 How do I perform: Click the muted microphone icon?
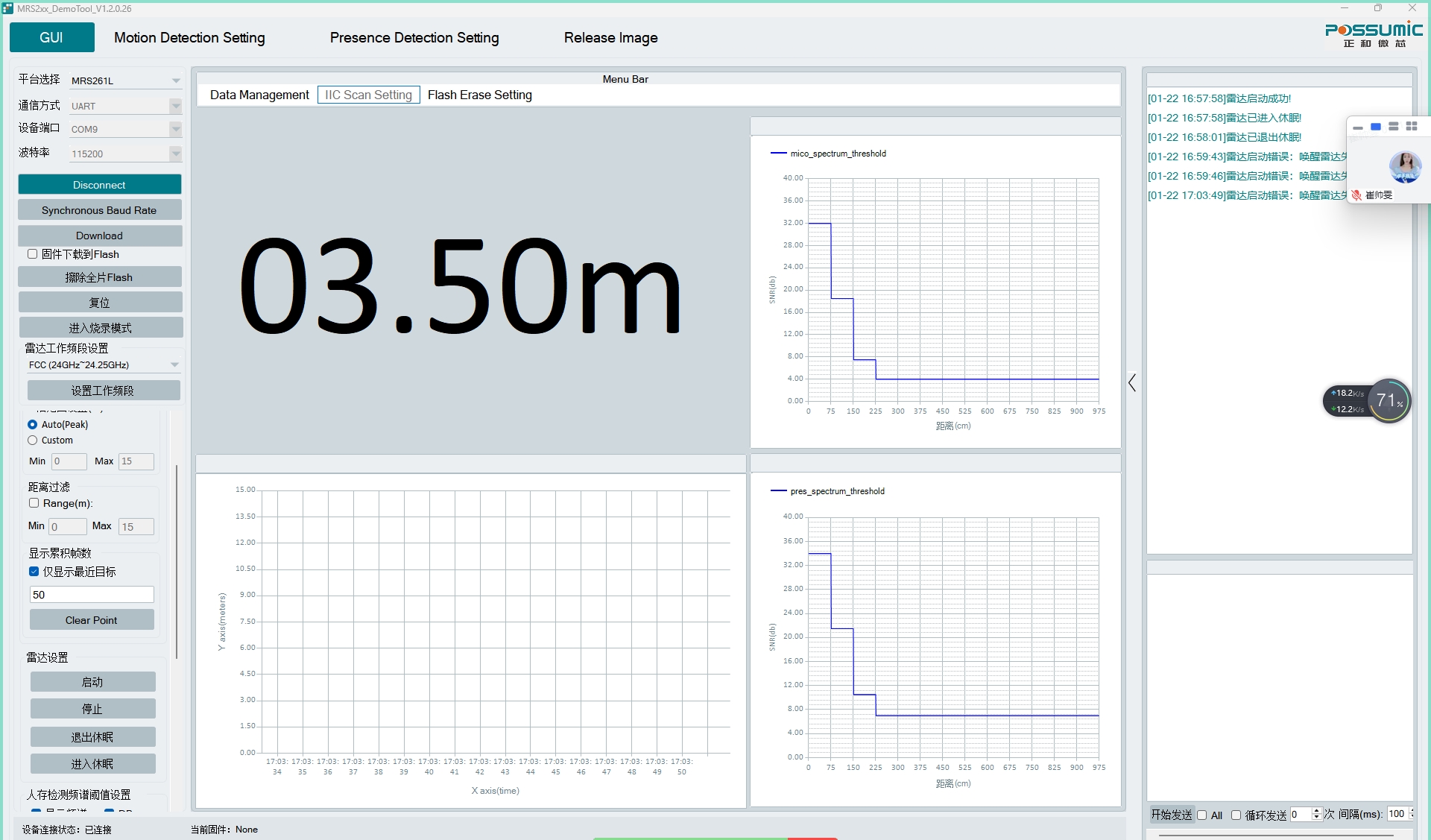(1356, 195)
